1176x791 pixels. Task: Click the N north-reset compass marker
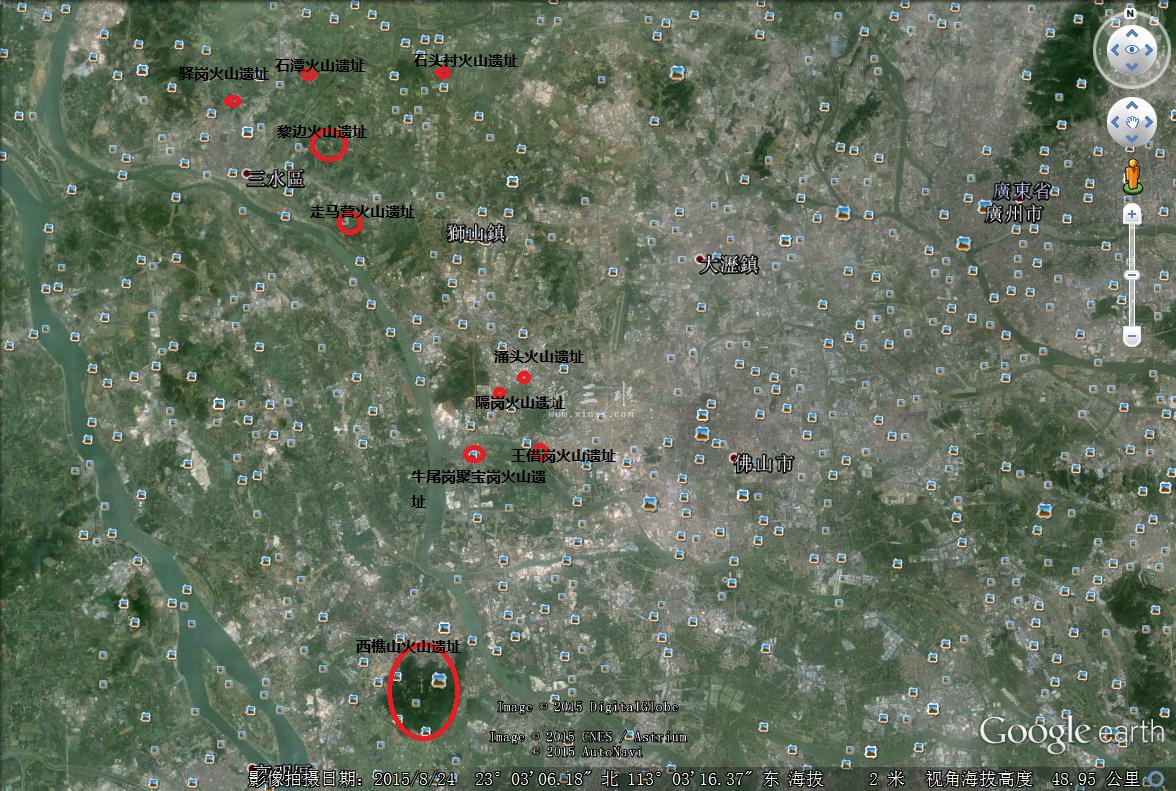point(1131,13)
